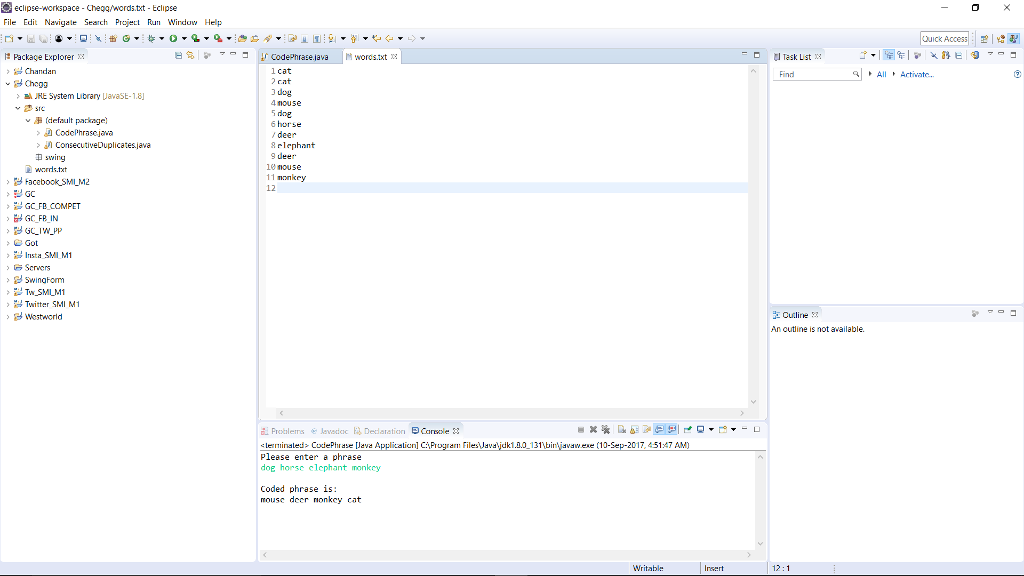This screenshot has width=1024, height=576.
Task: Collapse the src folder
Action: pyautogui.click(x=18, y=108)
